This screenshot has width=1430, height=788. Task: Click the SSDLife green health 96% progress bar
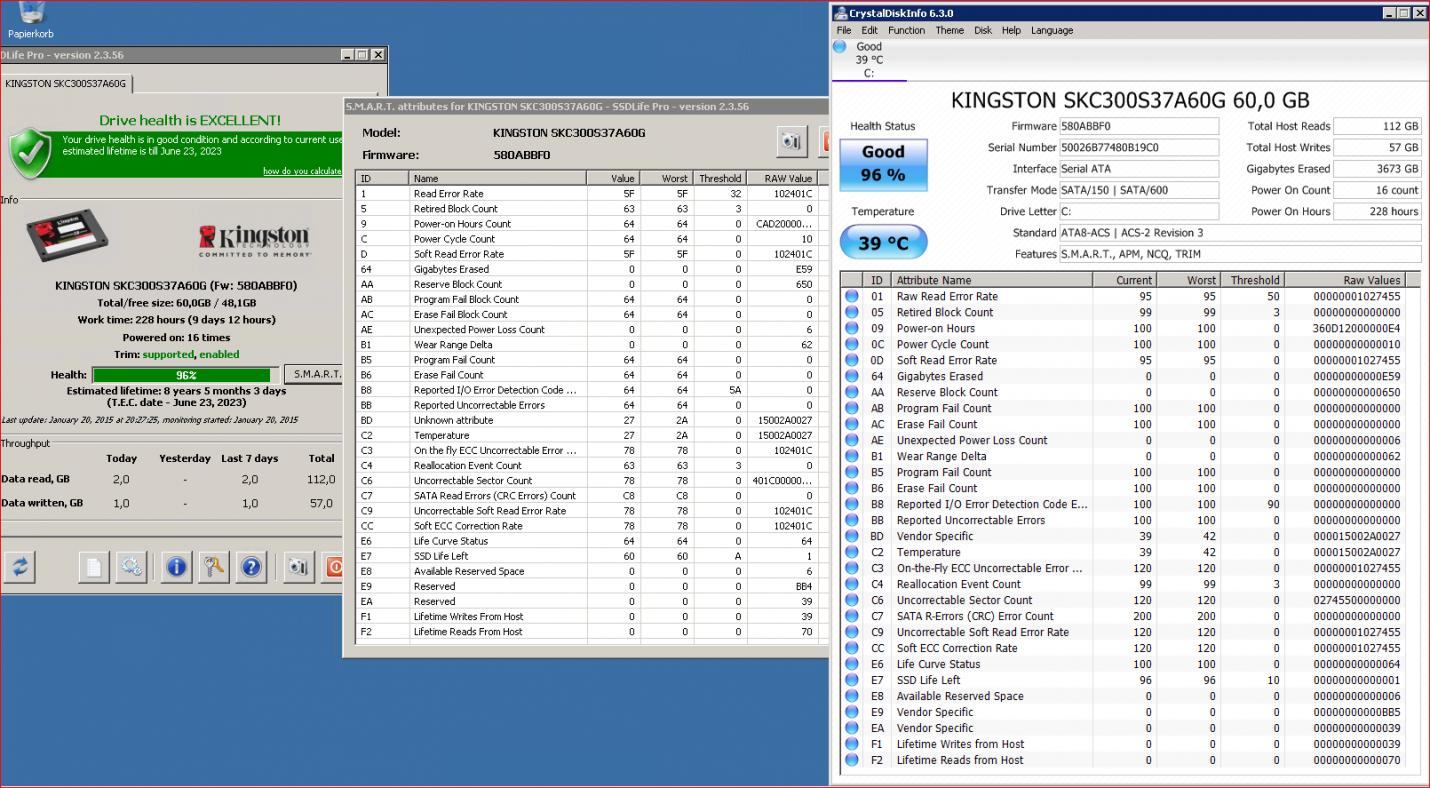coord(186,375)
